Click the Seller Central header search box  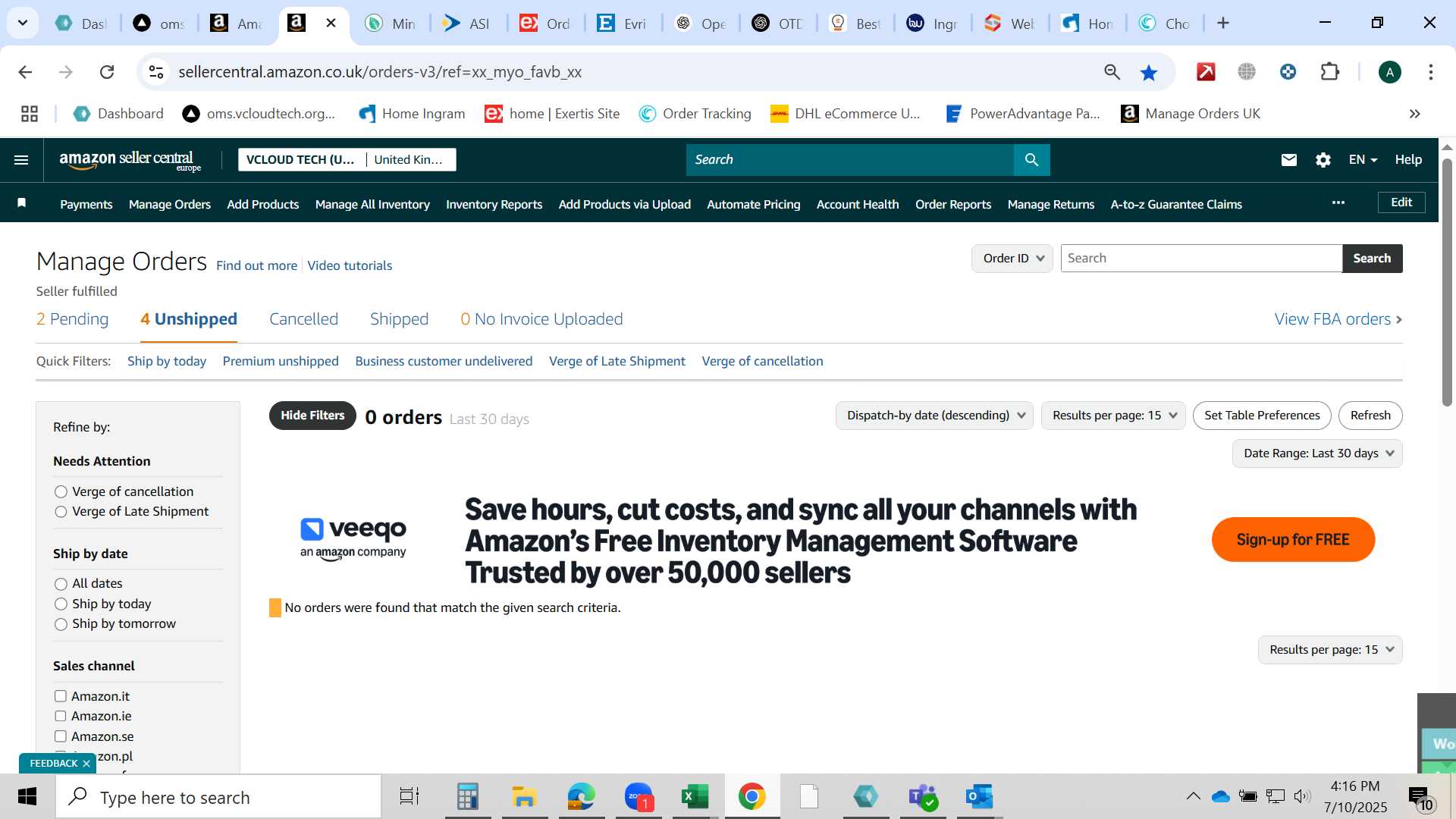click(850, 160)
